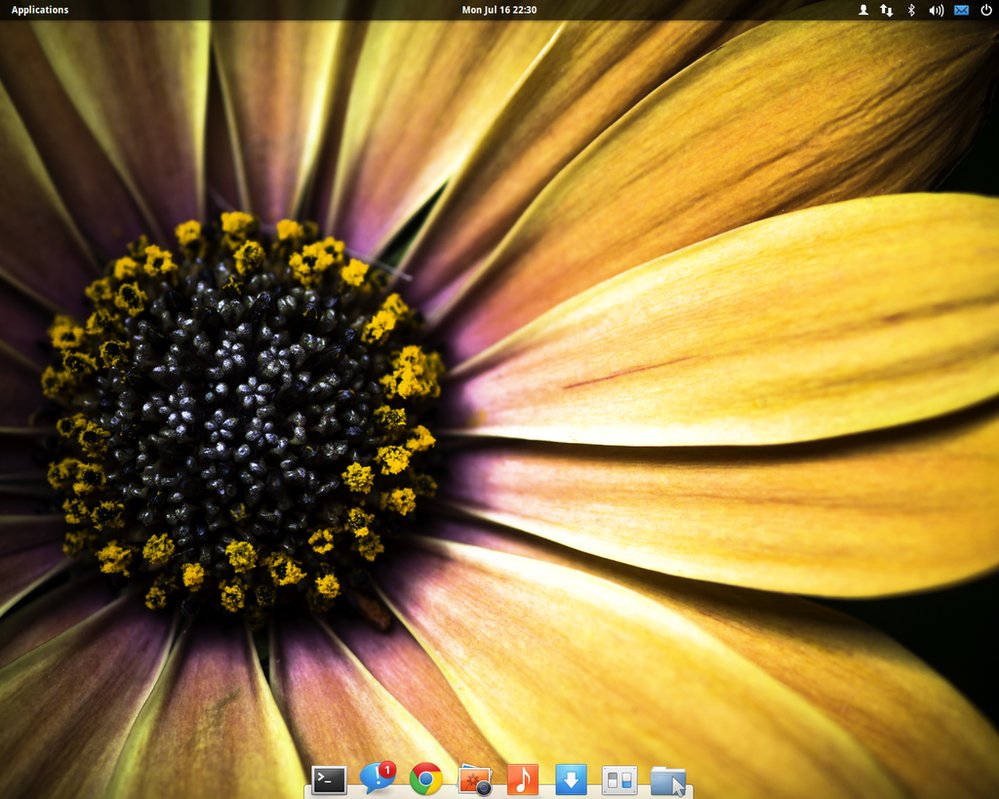The height and width of the screenshot is (799, 999).
Task: Open the date and time indicator
Action: click(x=499, y=10)
